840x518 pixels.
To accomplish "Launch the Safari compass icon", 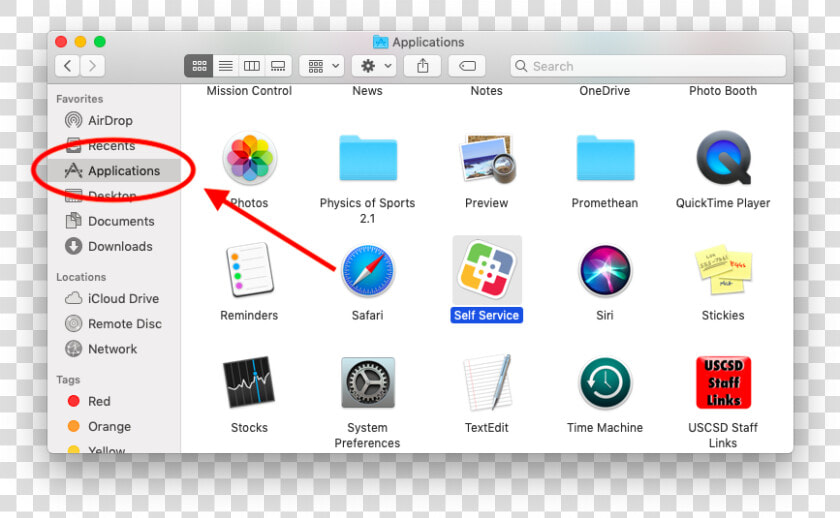I will (x=368, y=271).
